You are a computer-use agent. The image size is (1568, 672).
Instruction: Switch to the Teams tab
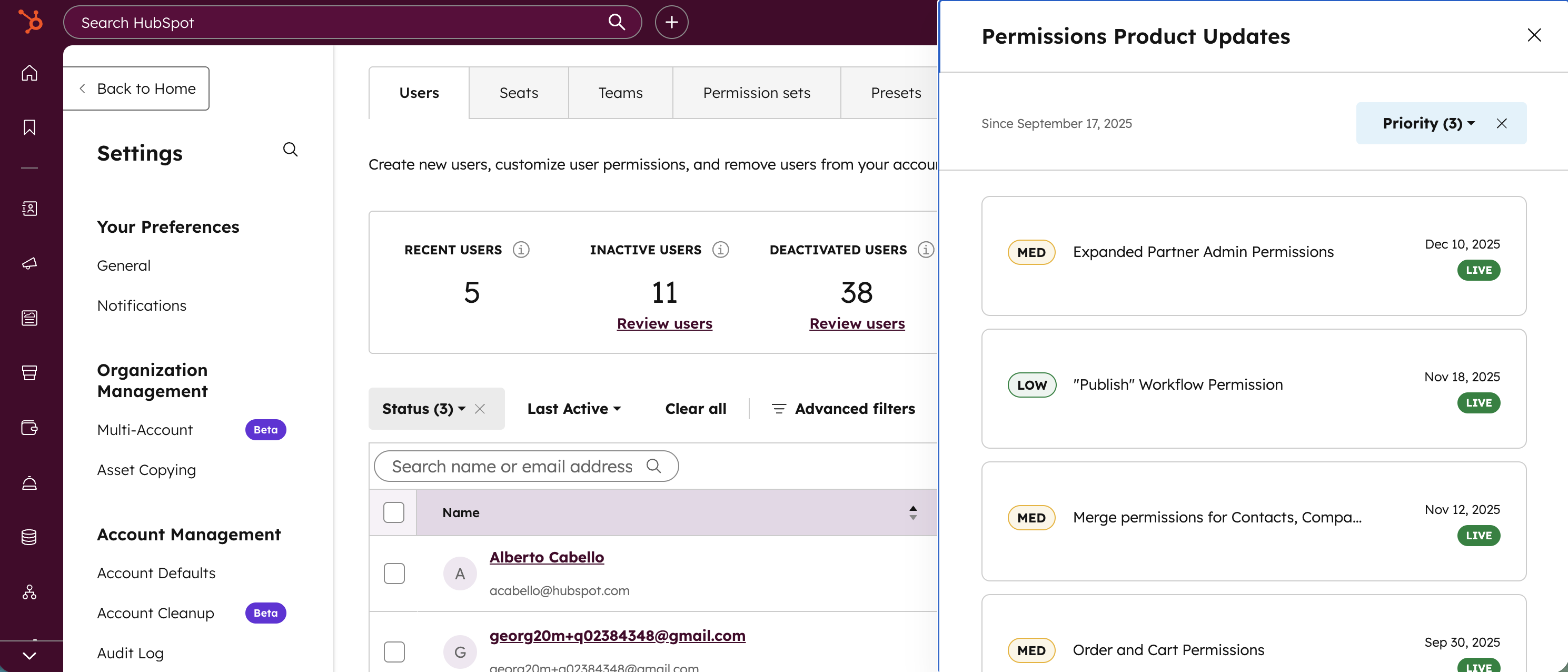620,93
